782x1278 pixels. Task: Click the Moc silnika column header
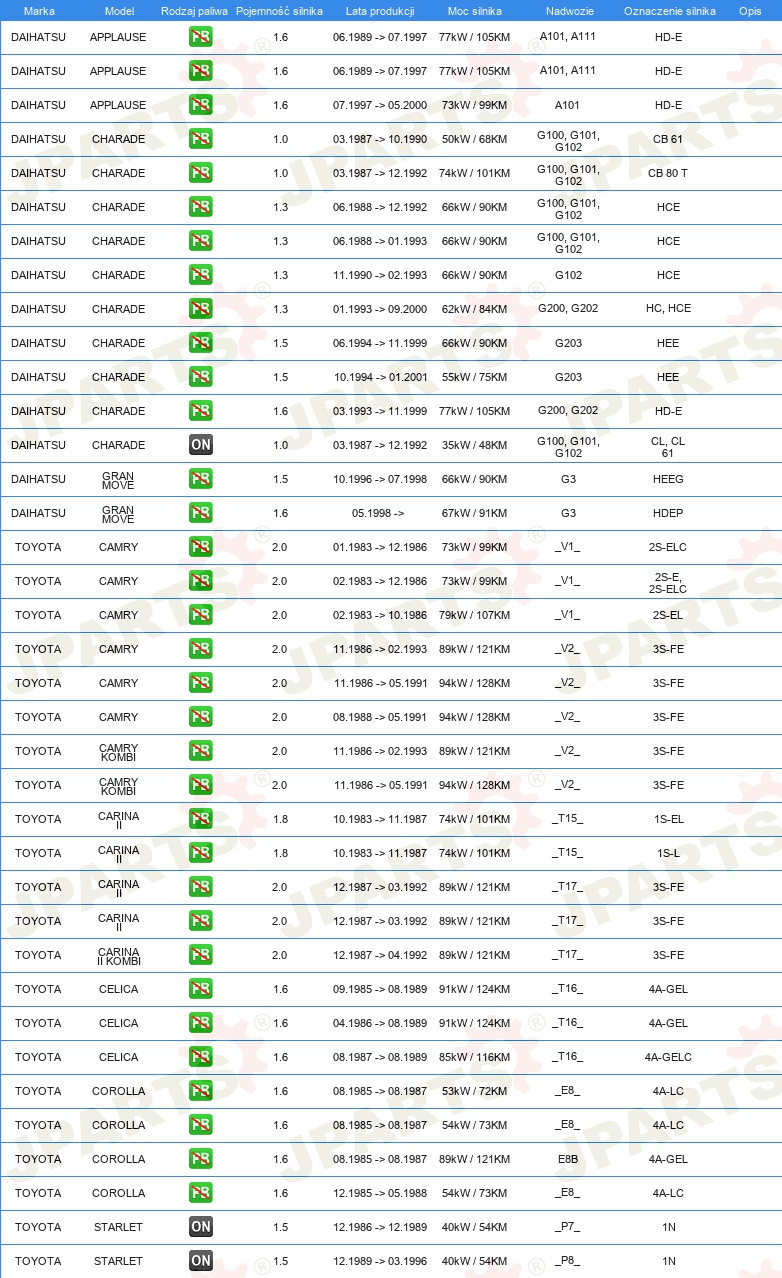point(474,11)
